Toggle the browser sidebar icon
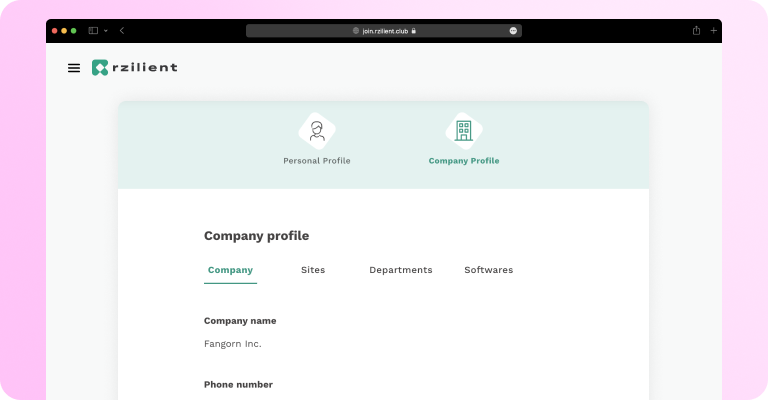 pos(93,30)
